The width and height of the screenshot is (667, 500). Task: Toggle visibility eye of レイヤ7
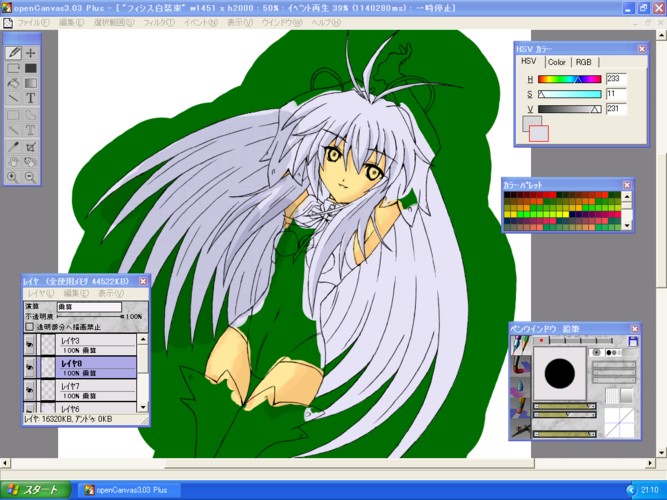29,391
